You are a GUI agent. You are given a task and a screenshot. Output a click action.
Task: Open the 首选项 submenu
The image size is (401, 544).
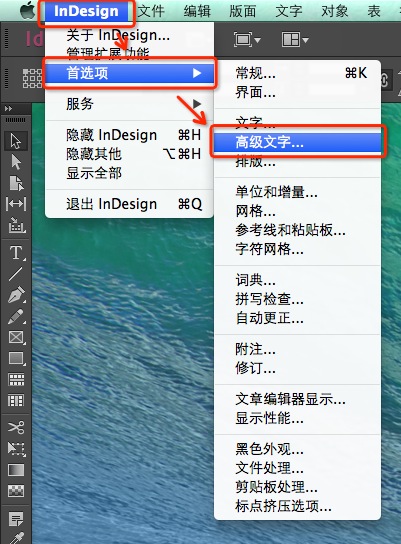coord(129,73)
